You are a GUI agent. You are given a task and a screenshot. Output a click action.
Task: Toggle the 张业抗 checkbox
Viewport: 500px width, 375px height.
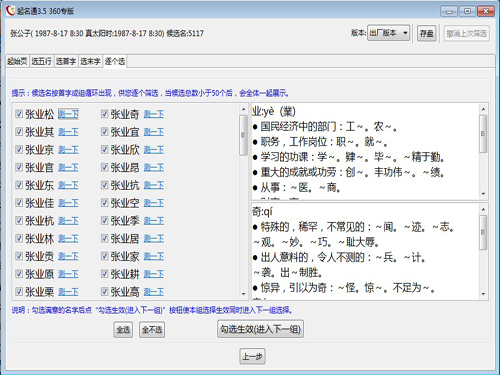click(x=105, y=185)
